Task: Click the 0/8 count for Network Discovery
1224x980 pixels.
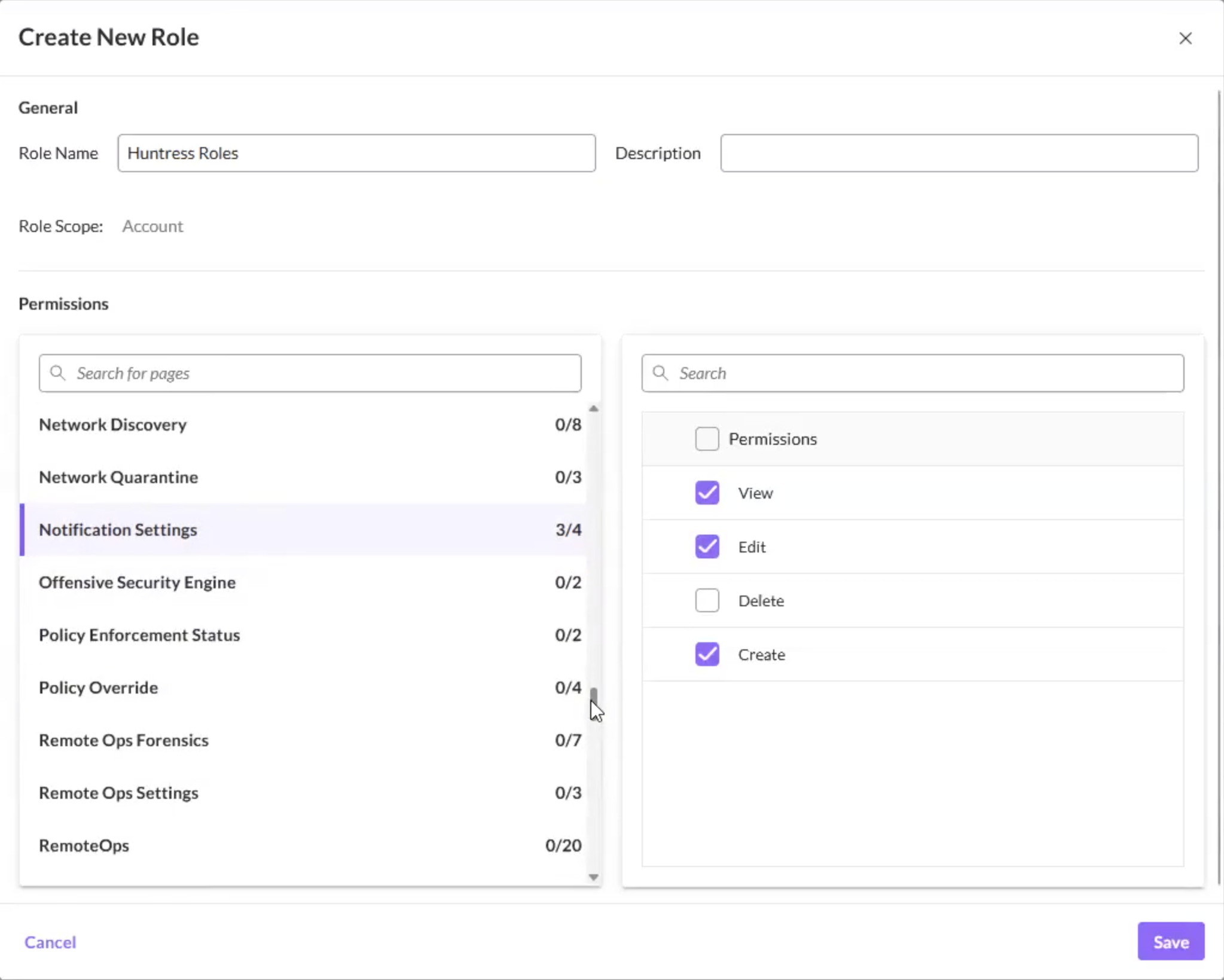Action: coord(568,425)
